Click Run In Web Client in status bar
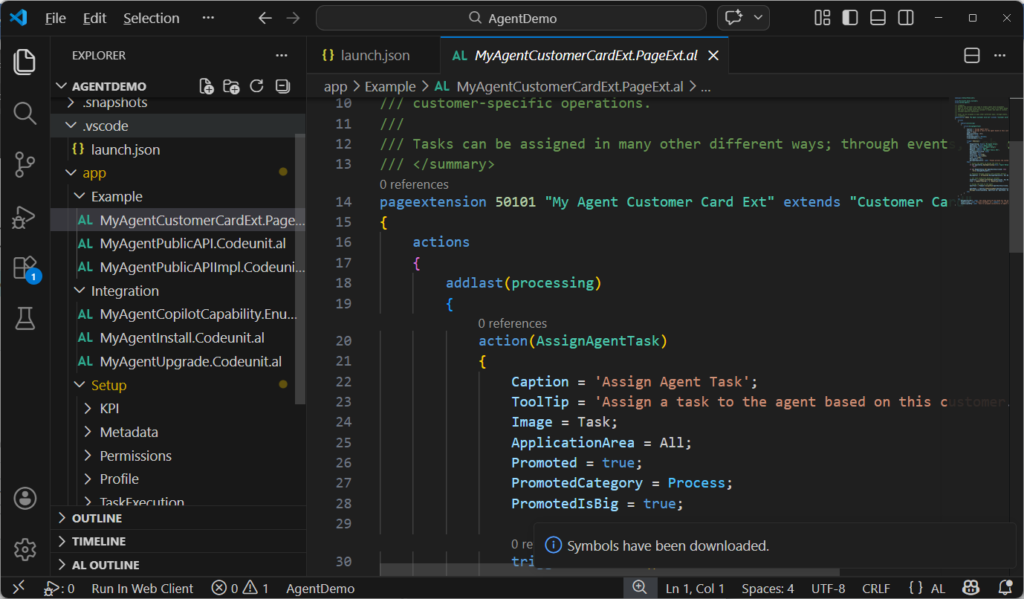 click(x=142, y=588)
